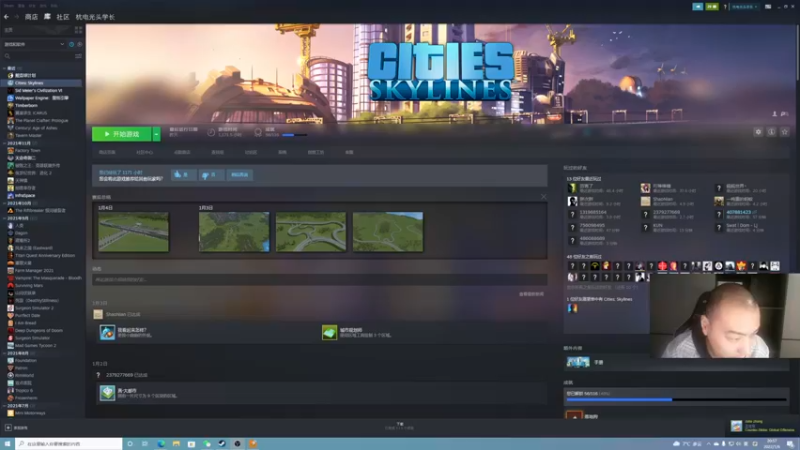
Task: Click thumbs-down not-recommend button
Action: click(x=210, y=175)
